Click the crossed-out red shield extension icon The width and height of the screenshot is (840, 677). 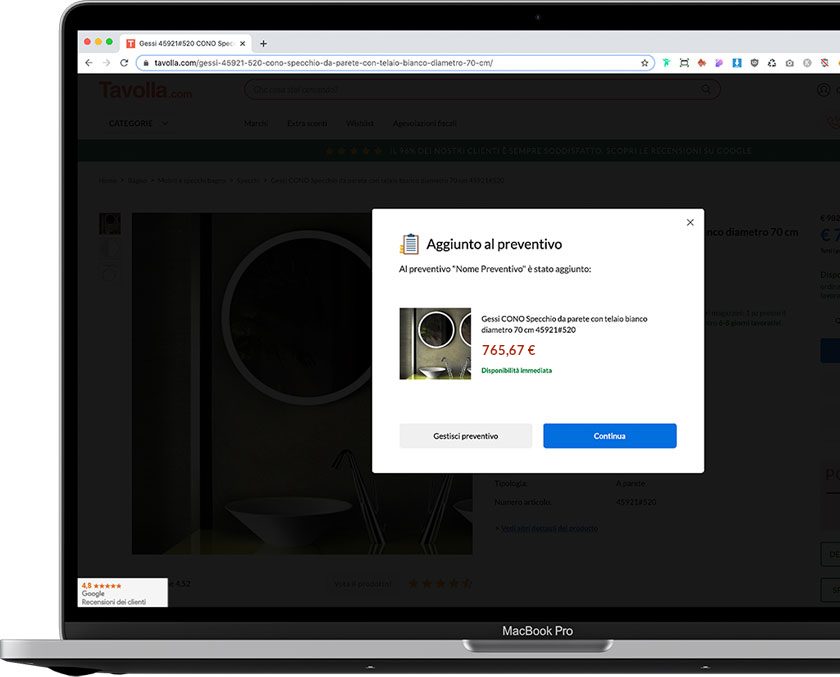click(824, 63)
